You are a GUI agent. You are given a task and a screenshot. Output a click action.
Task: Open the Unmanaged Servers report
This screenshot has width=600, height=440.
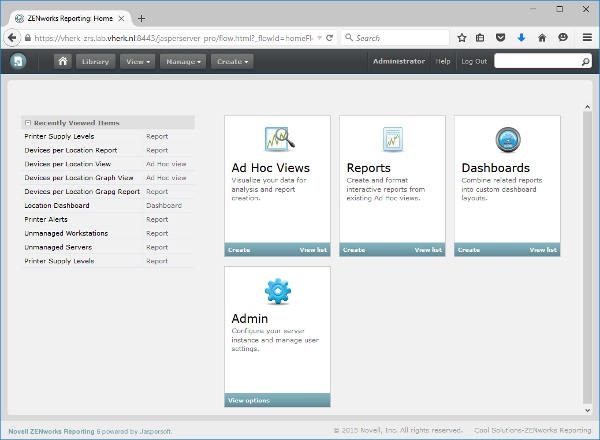click(x=58, y=247)
